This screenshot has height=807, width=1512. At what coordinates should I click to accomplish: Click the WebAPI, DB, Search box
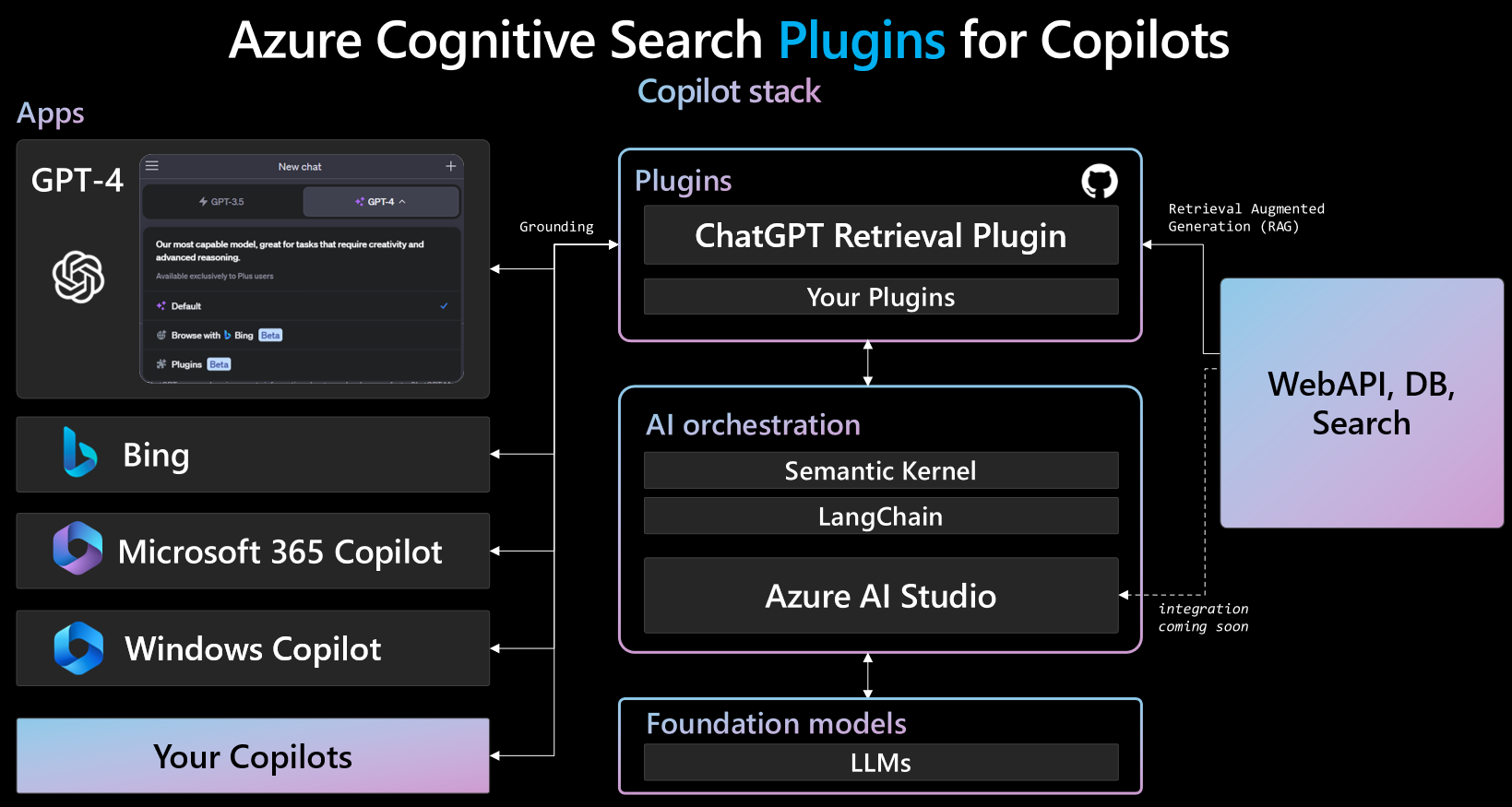coord(1362,403)
